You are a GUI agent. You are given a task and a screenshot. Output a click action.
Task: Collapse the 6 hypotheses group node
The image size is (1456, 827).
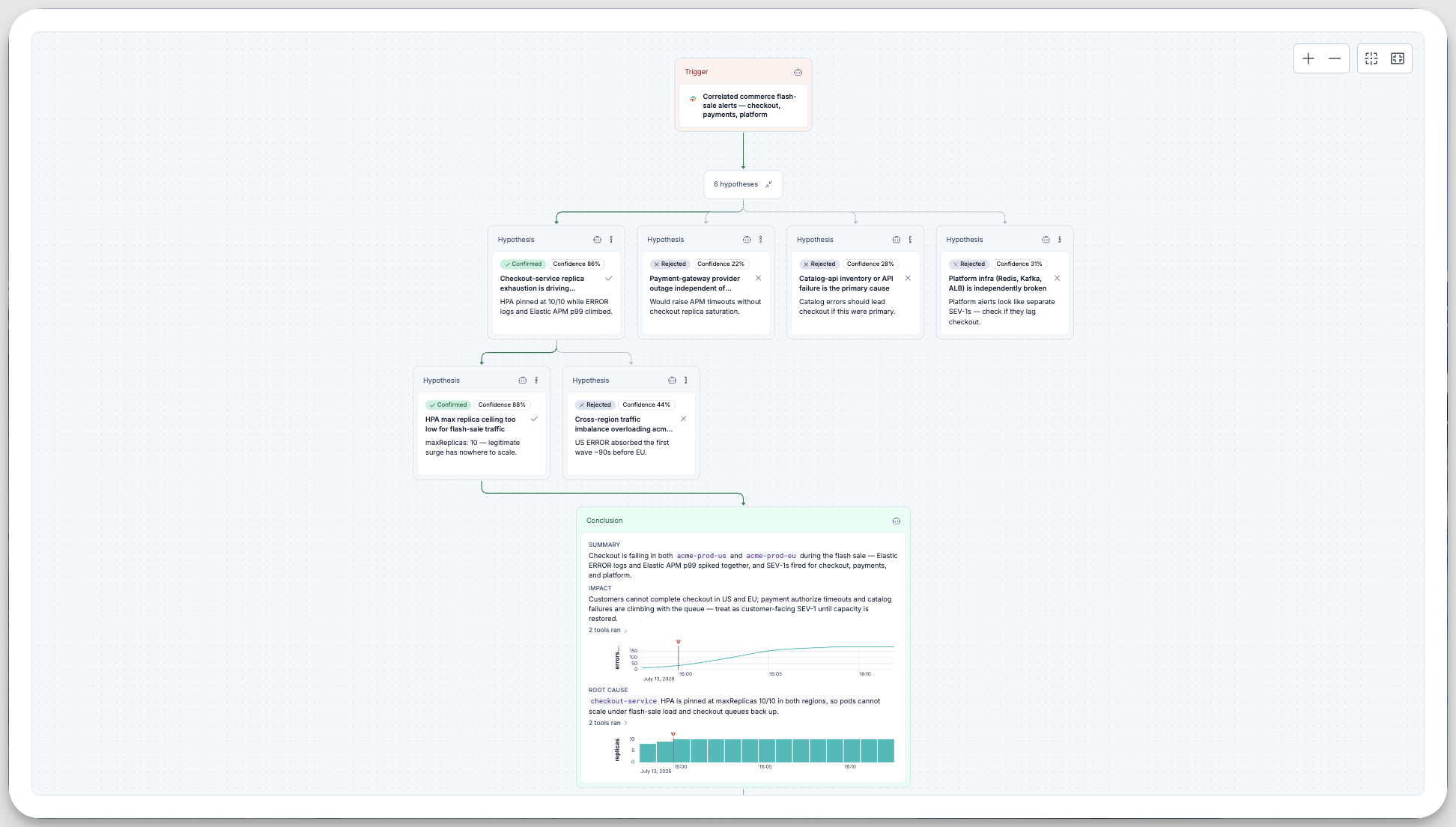768,184
